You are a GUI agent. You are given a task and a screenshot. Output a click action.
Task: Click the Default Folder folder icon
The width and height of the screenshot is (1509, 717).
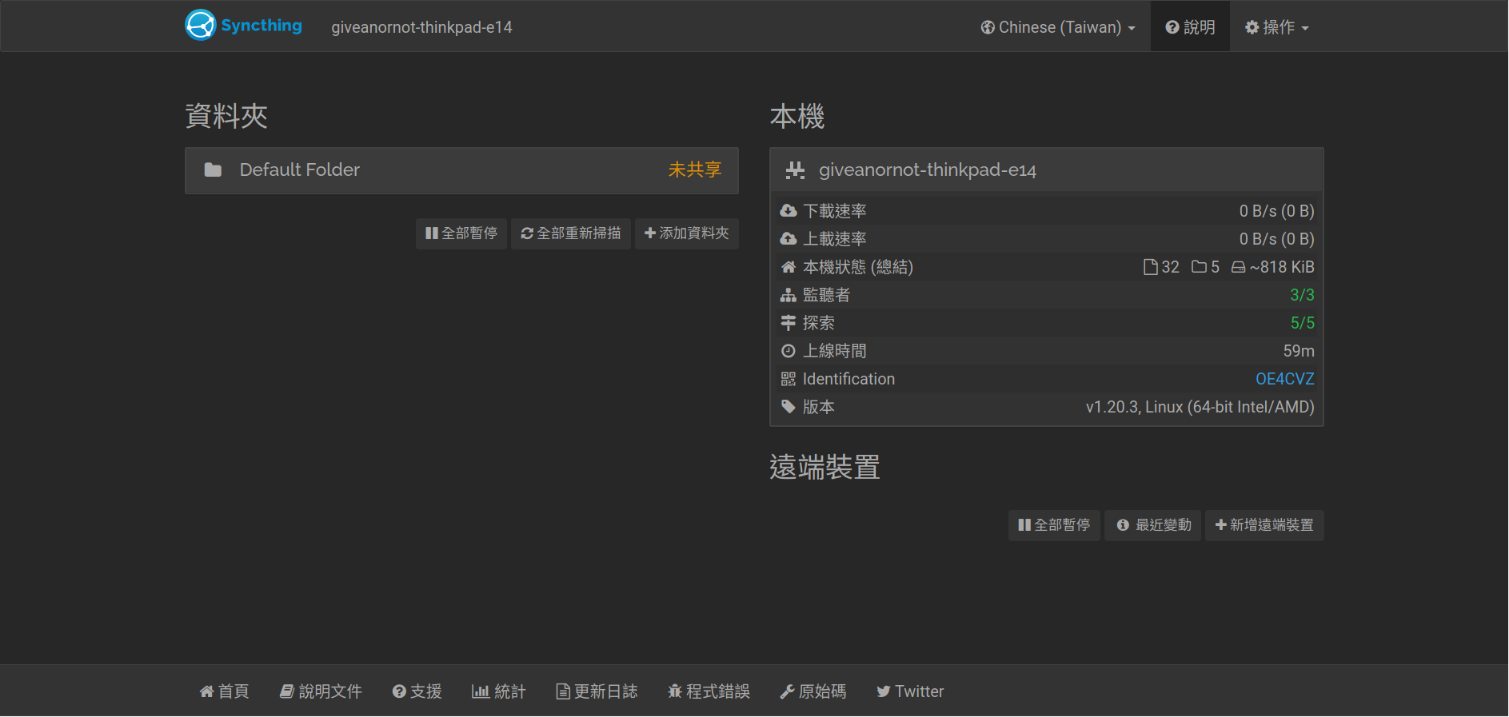point(213,170)
